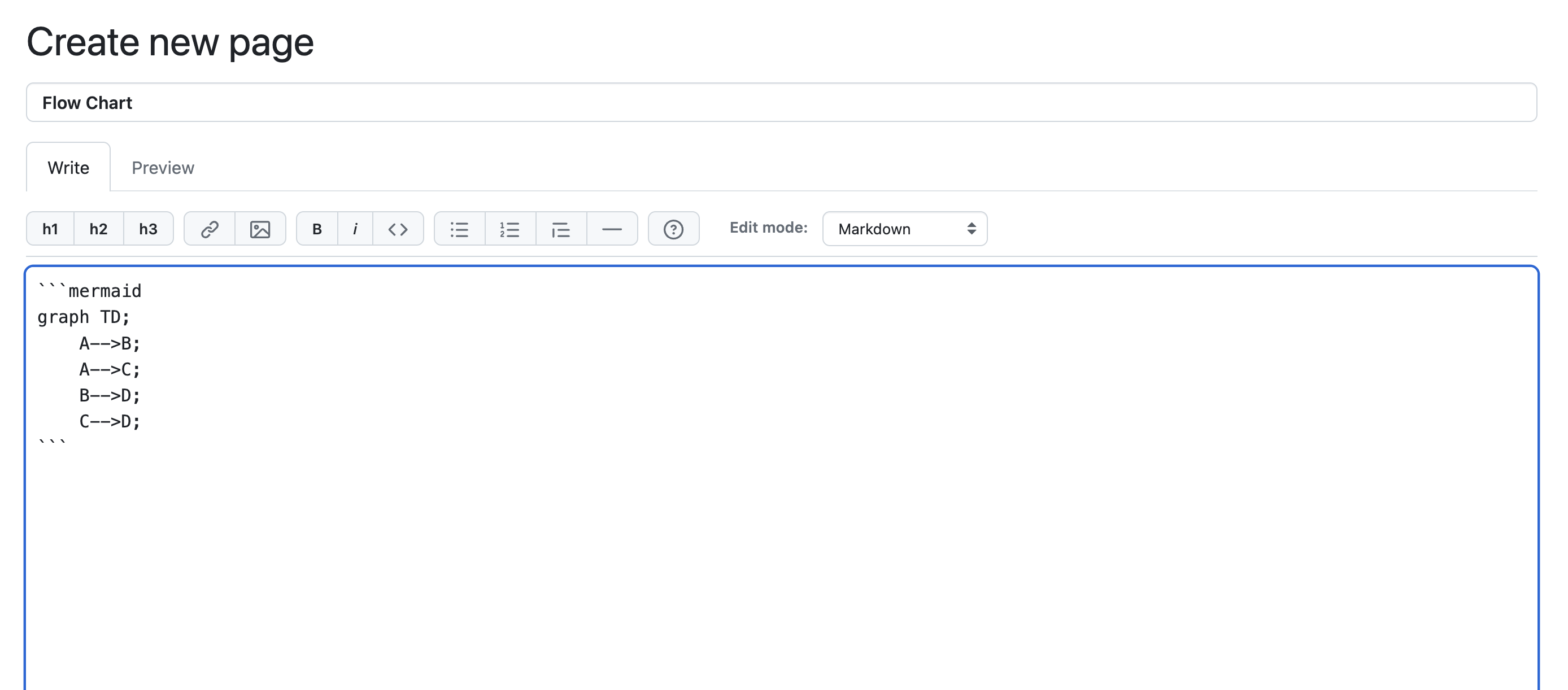The width and height of the screenshot is (1568, 690).
Task: Switch to the Preview tab
Action: [163, 167]
